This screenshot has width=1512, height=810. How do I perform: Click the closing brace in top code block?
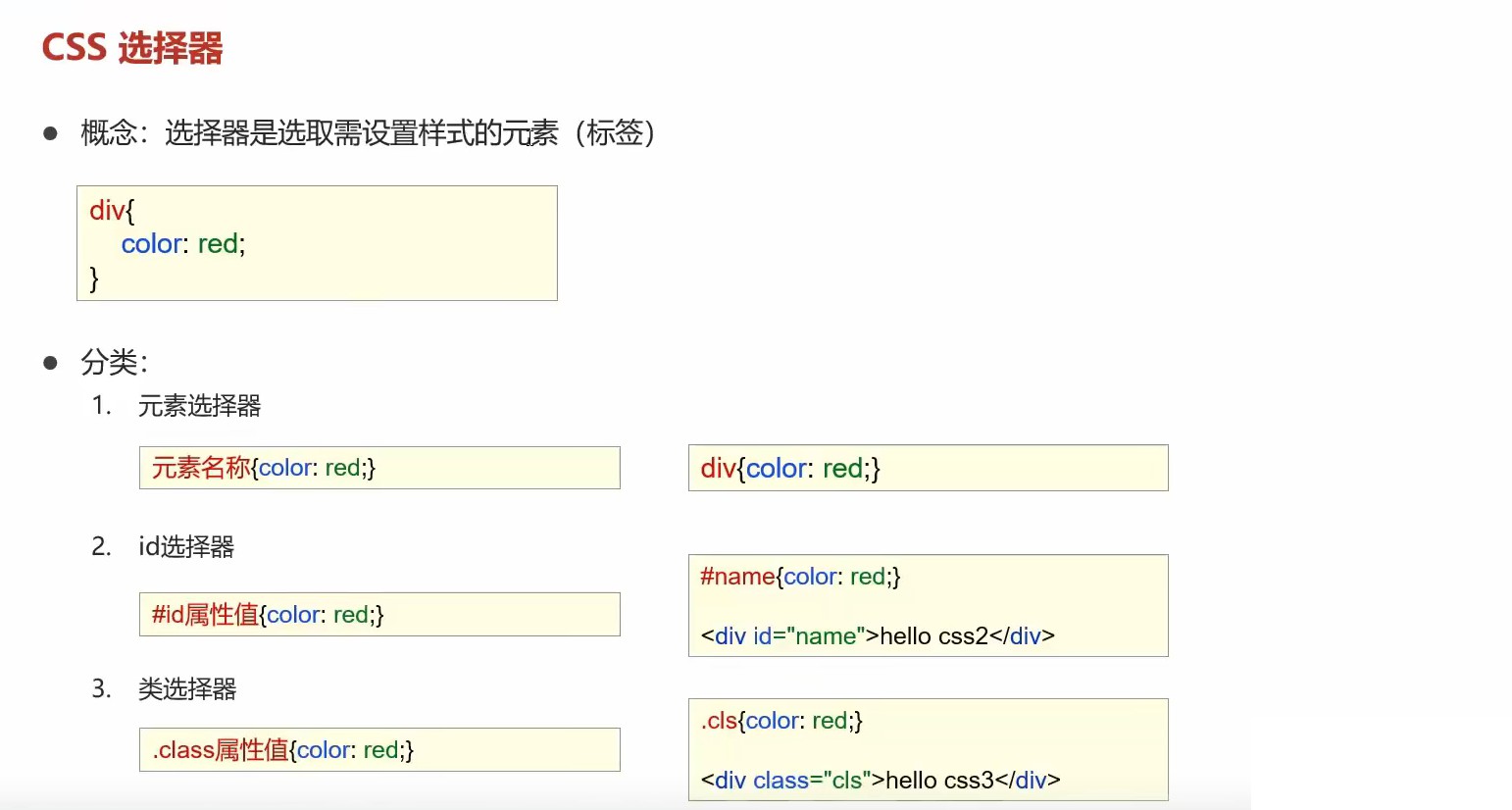click(94, 278)
